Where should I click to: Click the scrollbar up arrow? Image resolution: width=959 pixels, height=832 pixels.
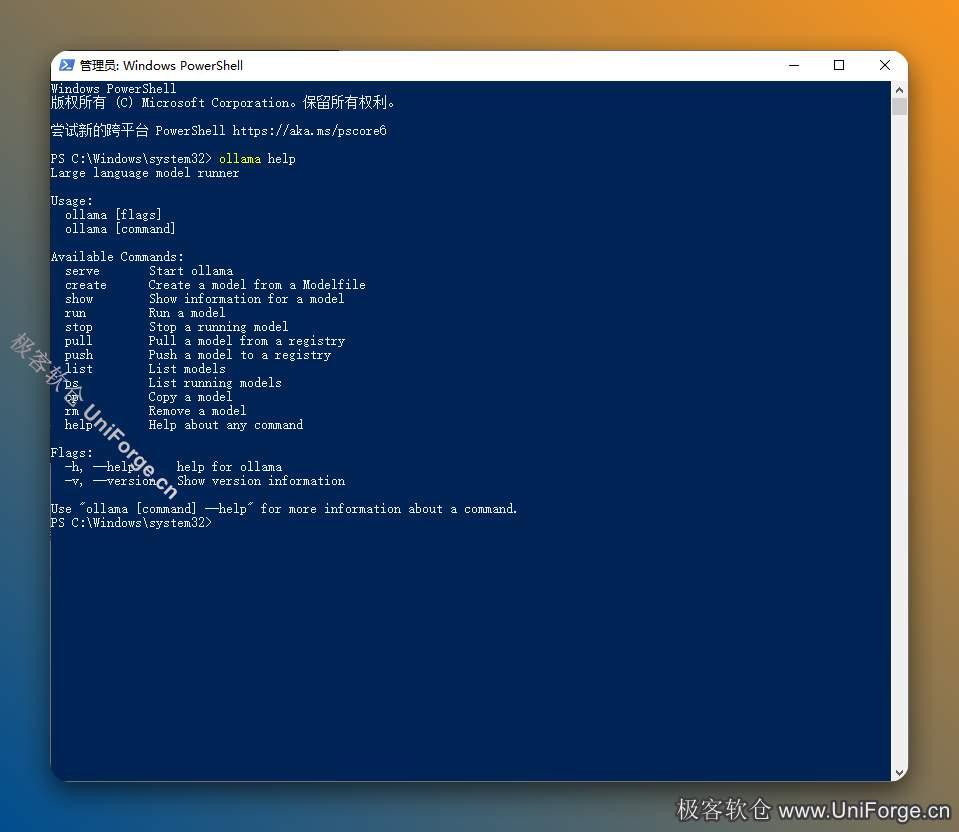click(899, 90)
